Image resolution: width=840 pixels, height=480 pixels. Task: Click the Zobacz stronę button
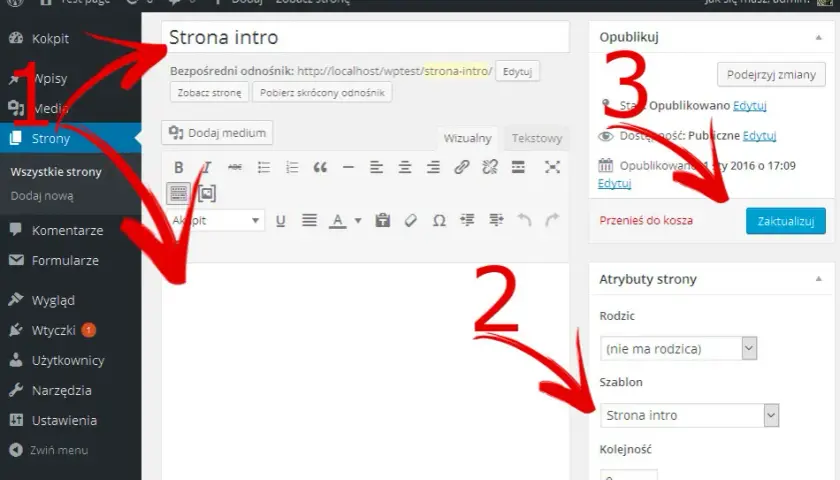pyautogui.click(x=209, y=93)
